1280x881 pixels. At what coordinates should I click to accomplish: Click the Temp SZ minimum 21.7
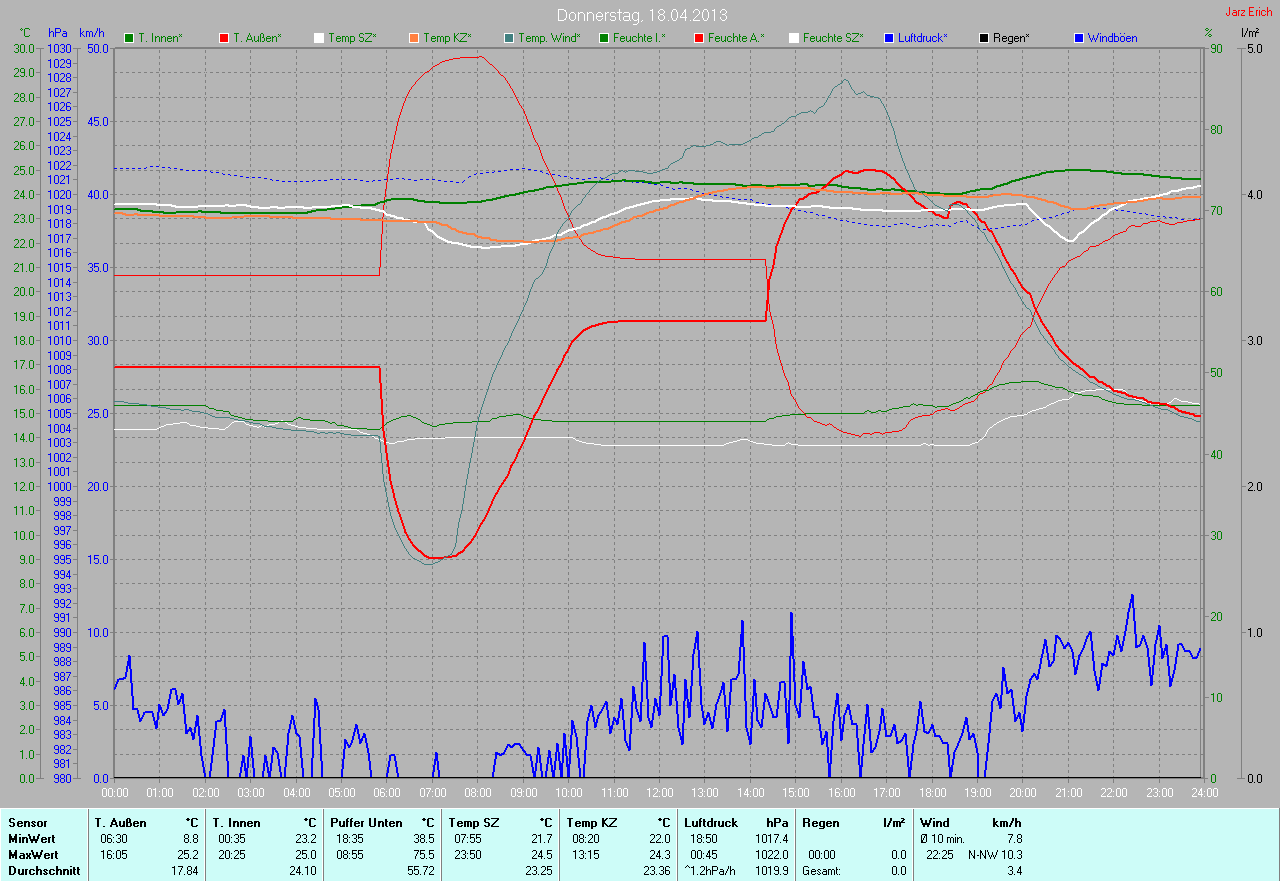click(540, 838)
